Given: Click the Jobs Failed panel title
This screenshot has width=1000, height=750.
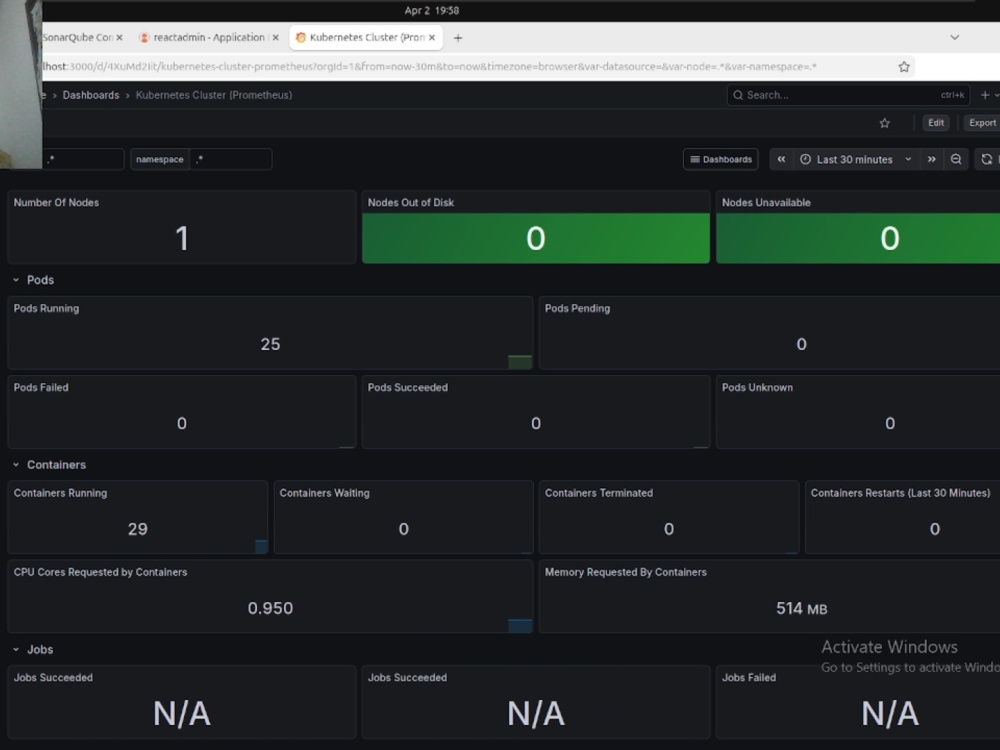Looking at the screenshot, I should pos(749,678).
